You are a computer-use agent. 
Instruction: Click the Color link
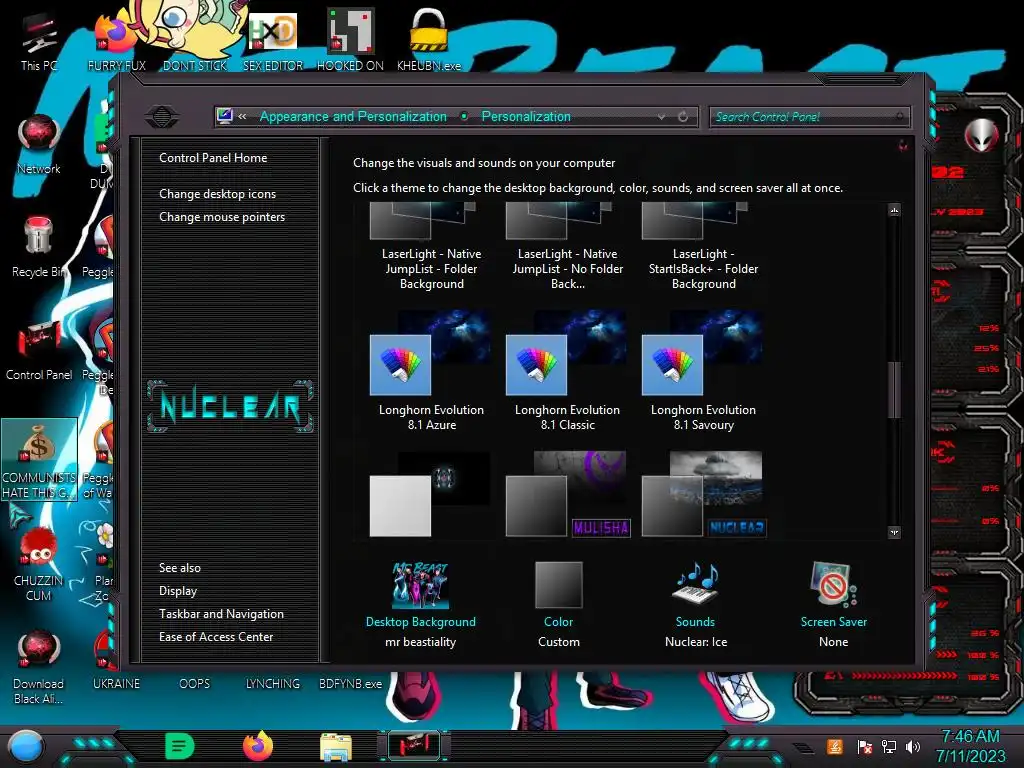pyautogui.click(x=558, y=622)
